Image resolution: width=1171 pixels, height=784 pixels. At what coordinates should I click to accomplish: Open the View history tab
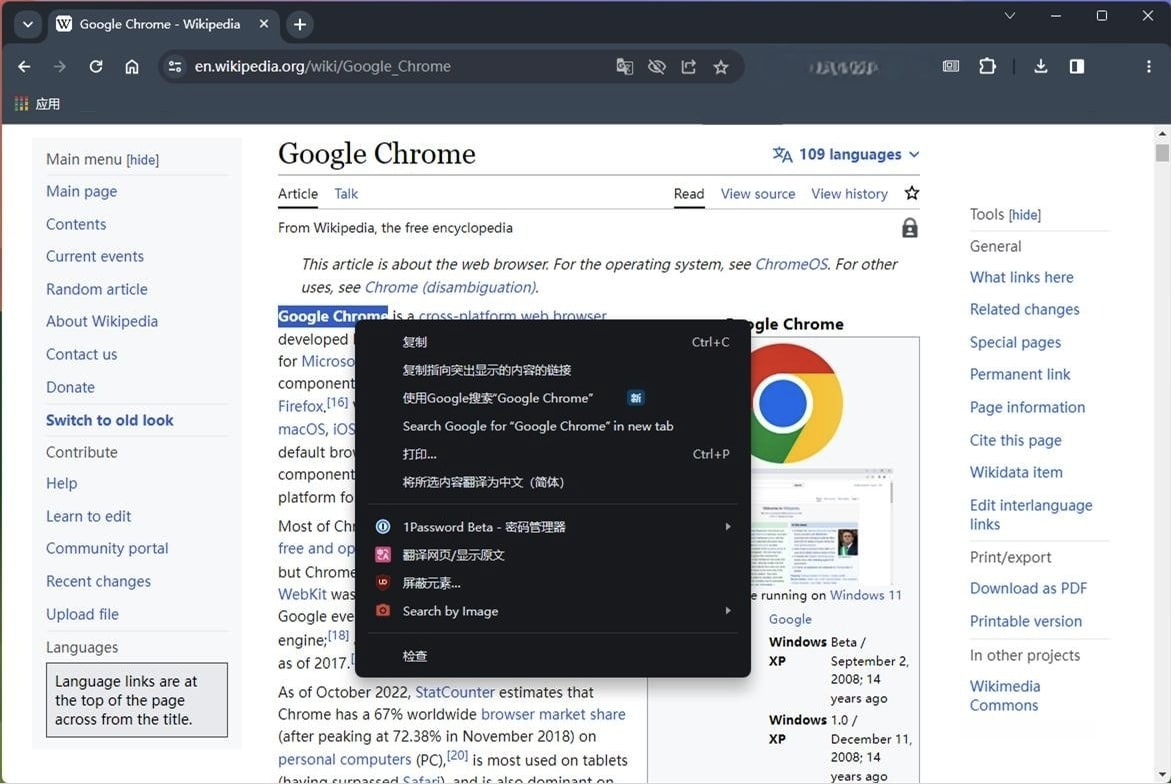(849, 193)
